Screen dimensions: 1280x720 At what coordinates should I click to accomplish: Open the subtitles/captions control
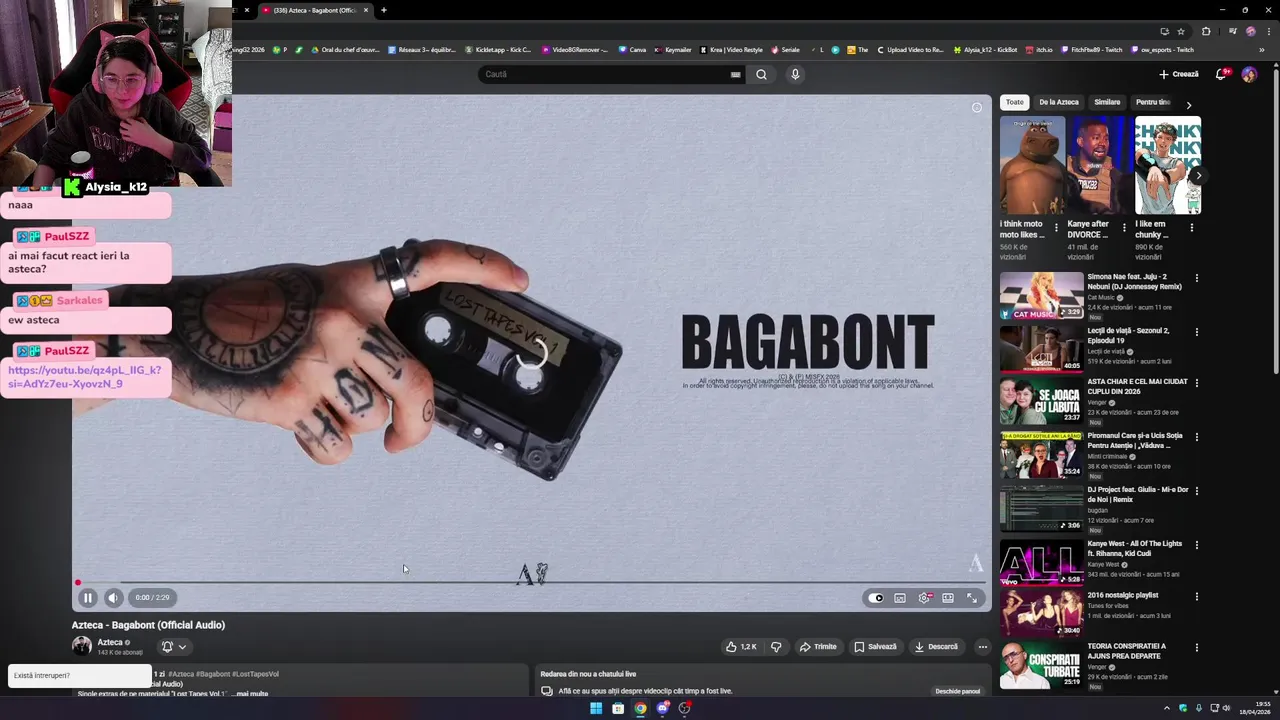[x=900, y=598]
